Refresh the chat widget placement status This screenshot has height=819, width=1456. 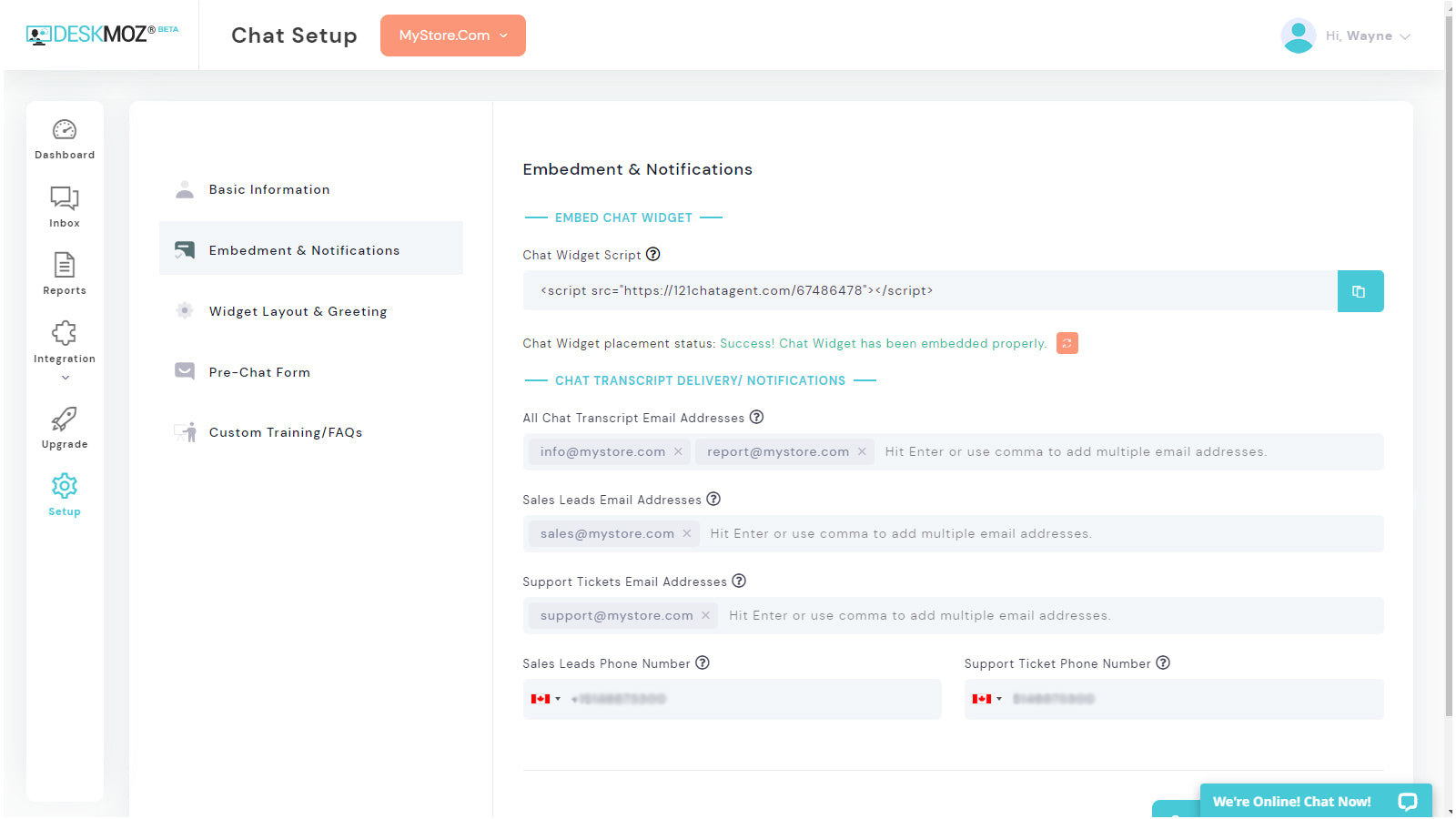point(1067,343)
